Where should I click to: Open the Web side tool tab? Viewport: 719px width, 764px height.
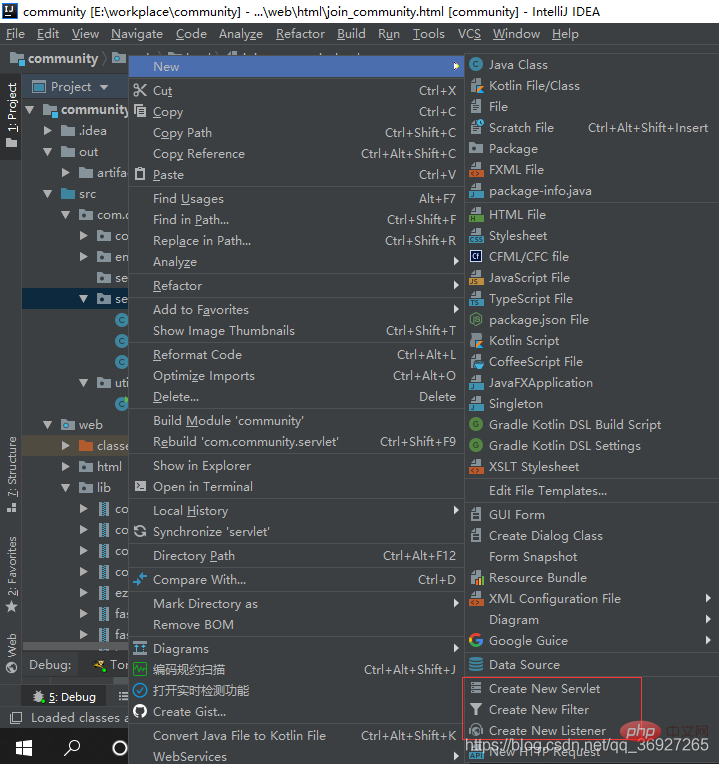coord(12,652)
